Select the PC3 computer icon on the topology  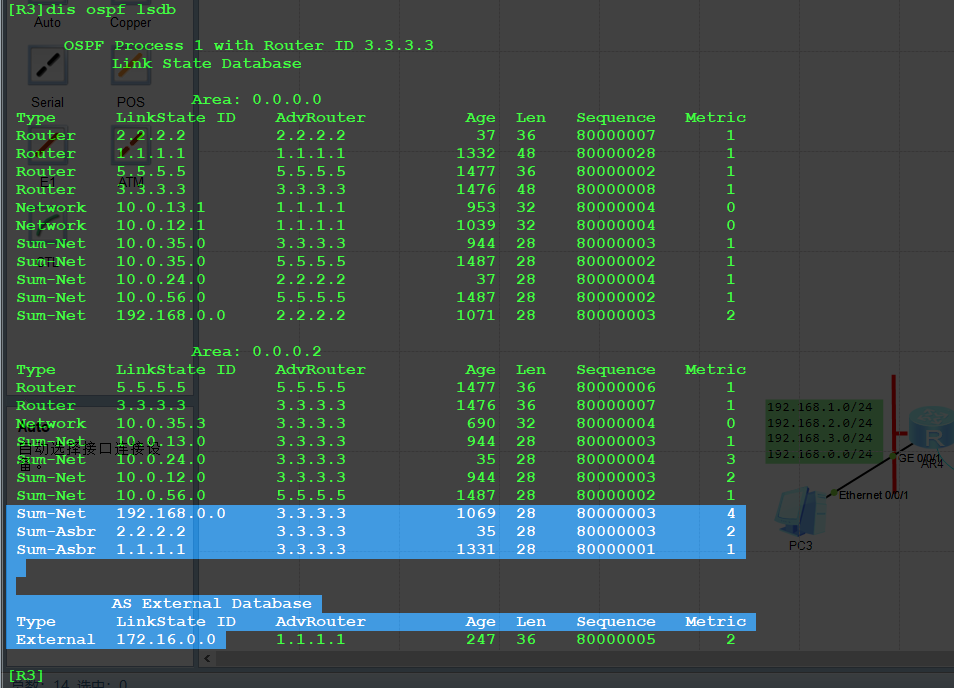(x=800, y=512)
